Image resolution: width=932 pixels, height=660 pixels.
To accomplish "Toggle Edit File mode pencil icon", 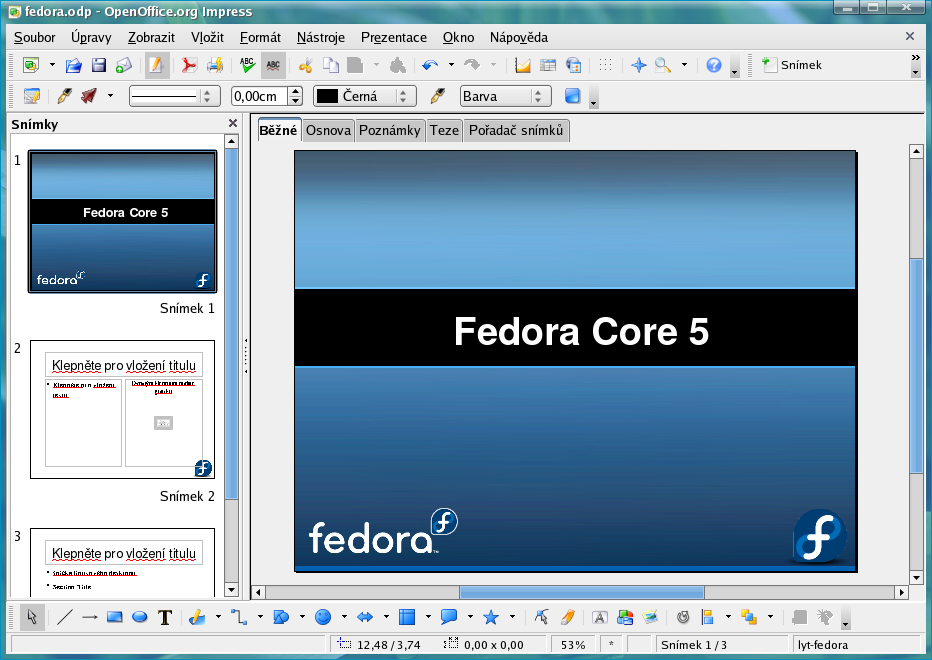I will coord(156,65).
